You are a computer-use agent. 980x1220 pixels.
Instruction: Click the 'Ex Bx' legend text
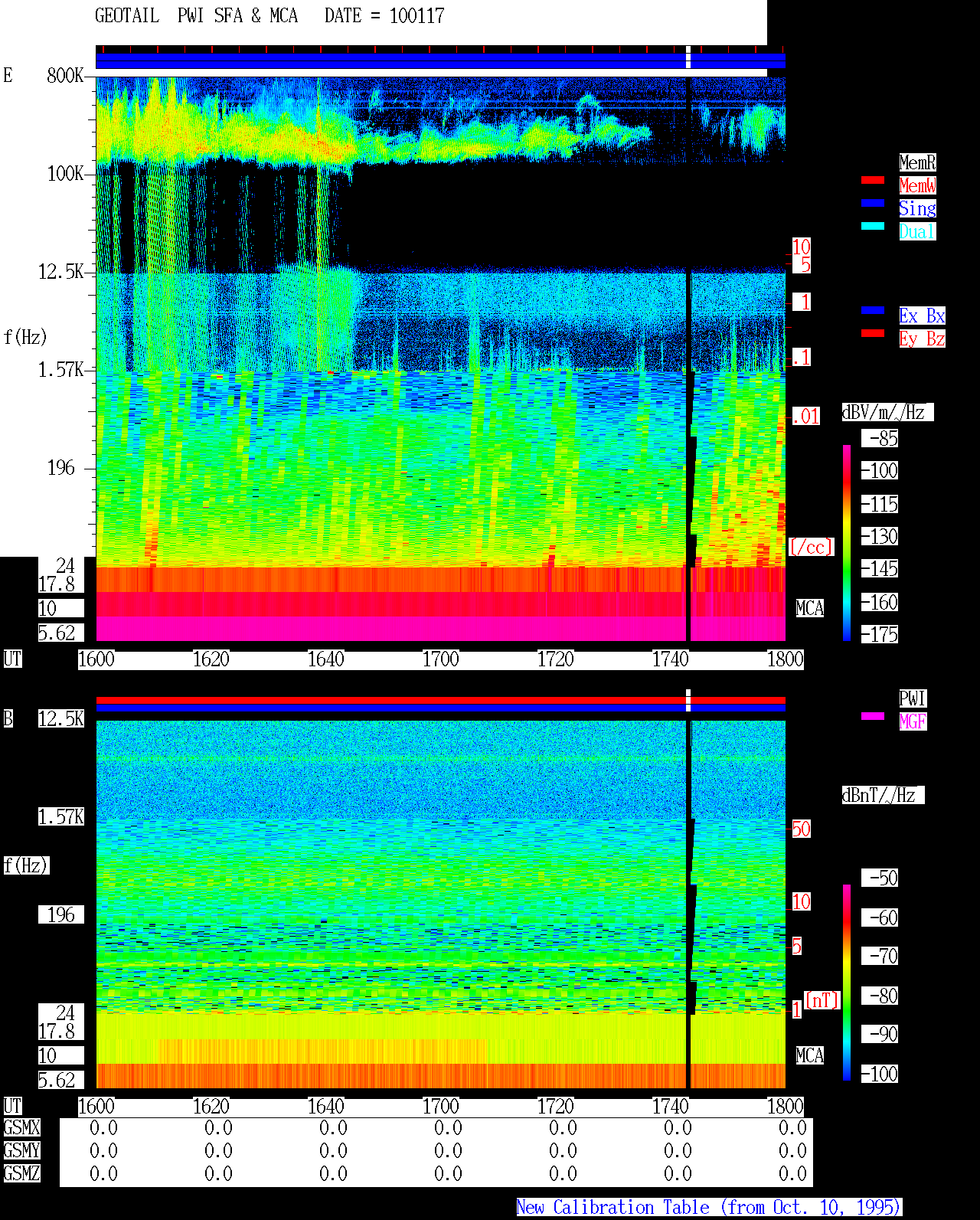point(922,316)
